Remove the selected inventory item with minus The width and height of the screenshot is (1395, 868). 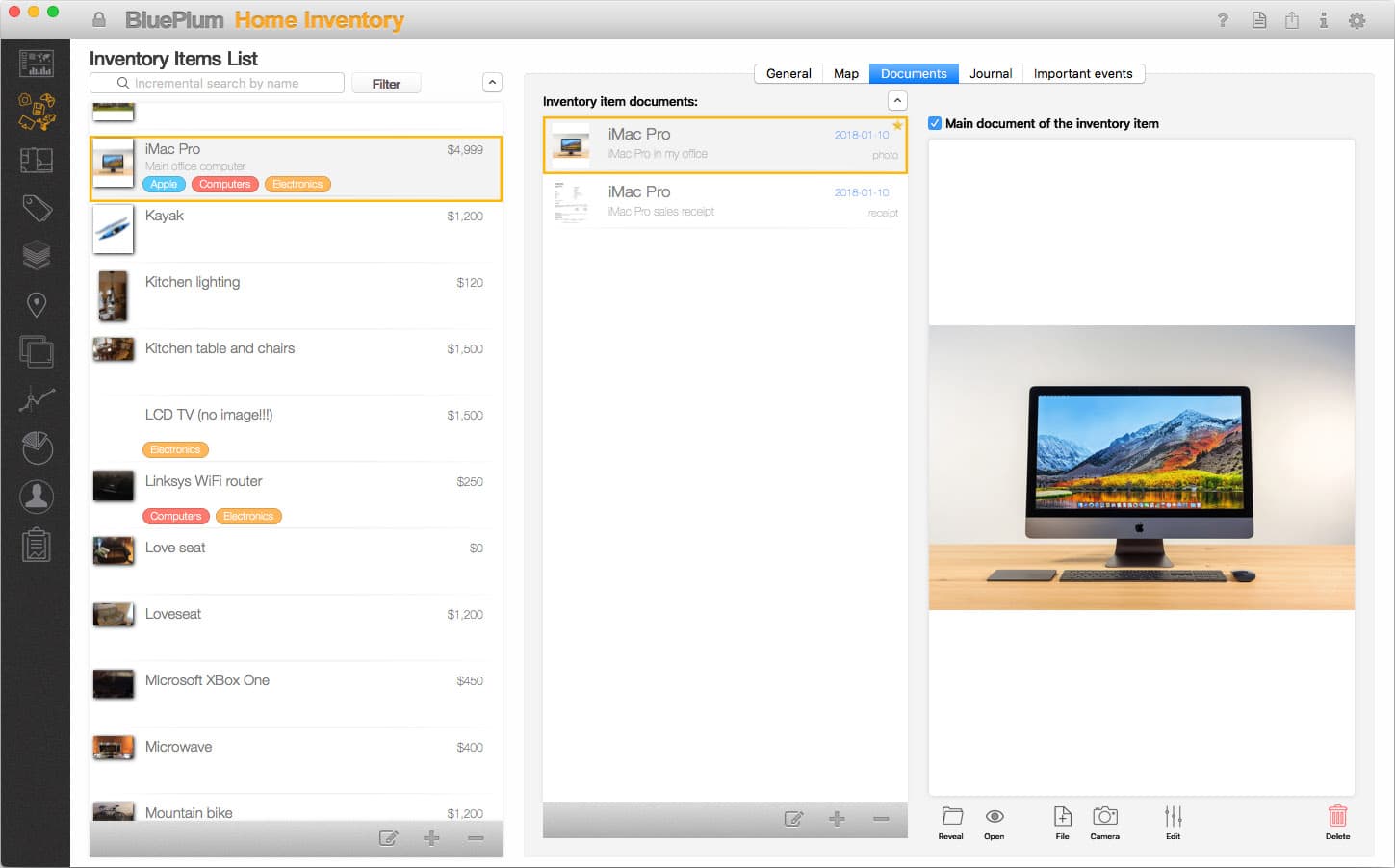click(x=476, y=838)
